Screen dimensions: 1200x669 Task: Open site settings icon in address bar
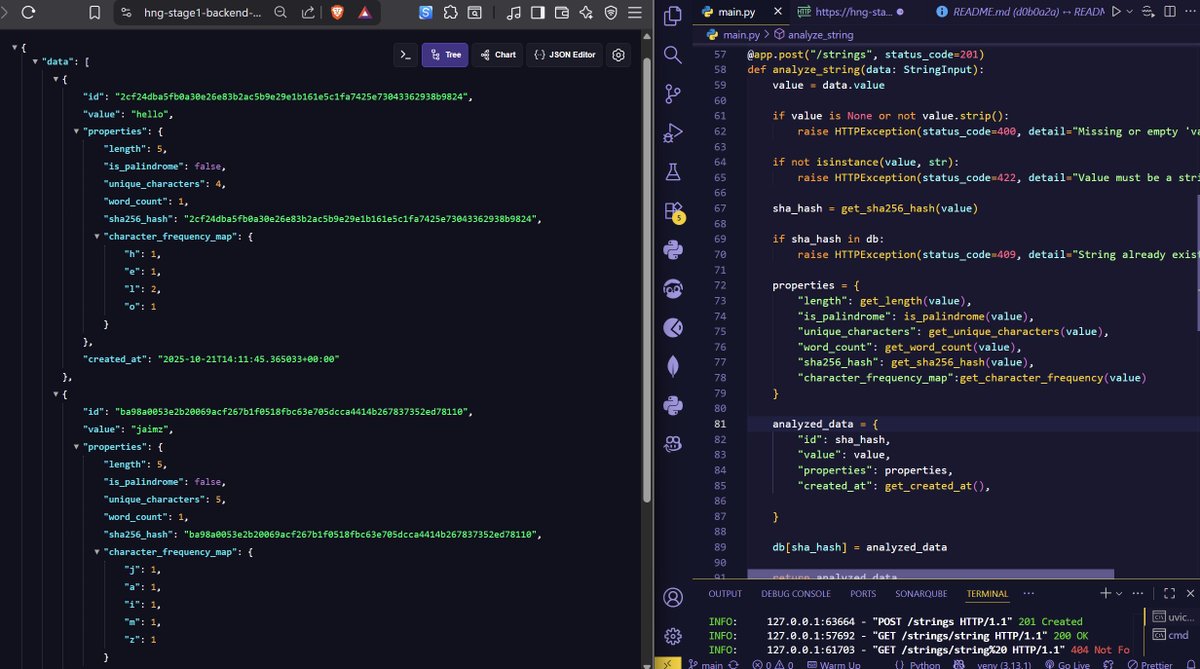125,13
